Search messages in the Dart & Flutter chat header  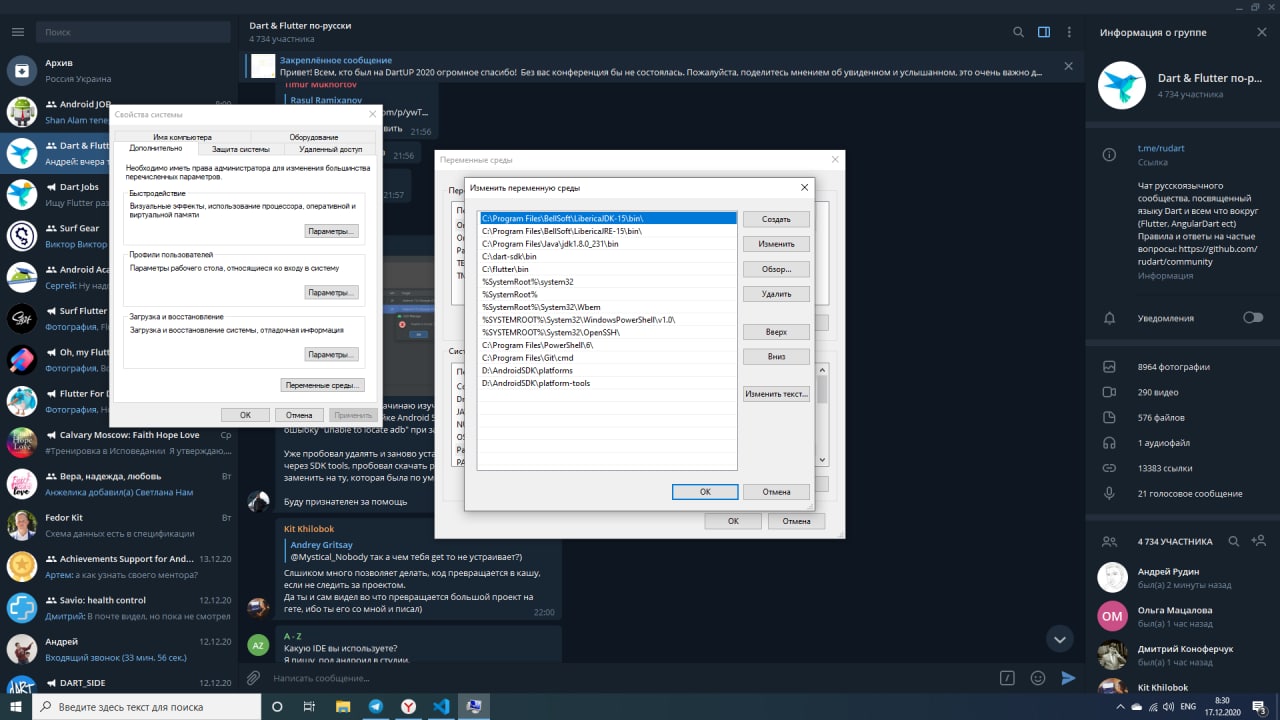pyautogui.click(x=1018, y=32)
